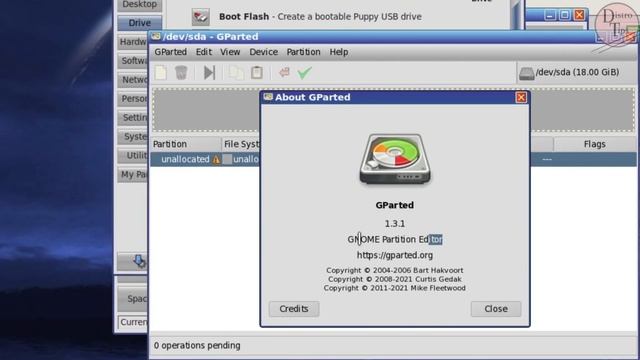Image resolution: width=640 pixels, height=360 pixels.
Task: Click the 0 operations pending status text
Action: click(x=197, y=345)
